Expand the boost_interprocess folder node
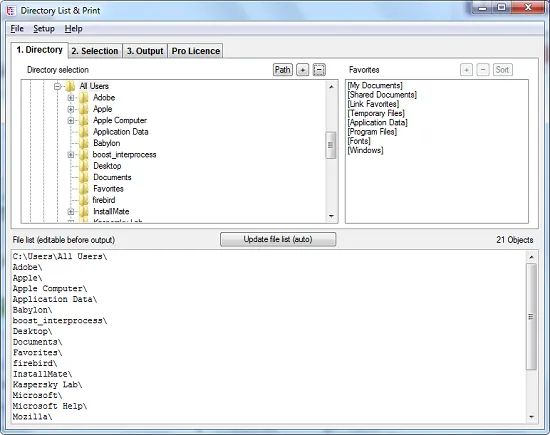This screenshot has width=550, height=435. click(71, 155)
